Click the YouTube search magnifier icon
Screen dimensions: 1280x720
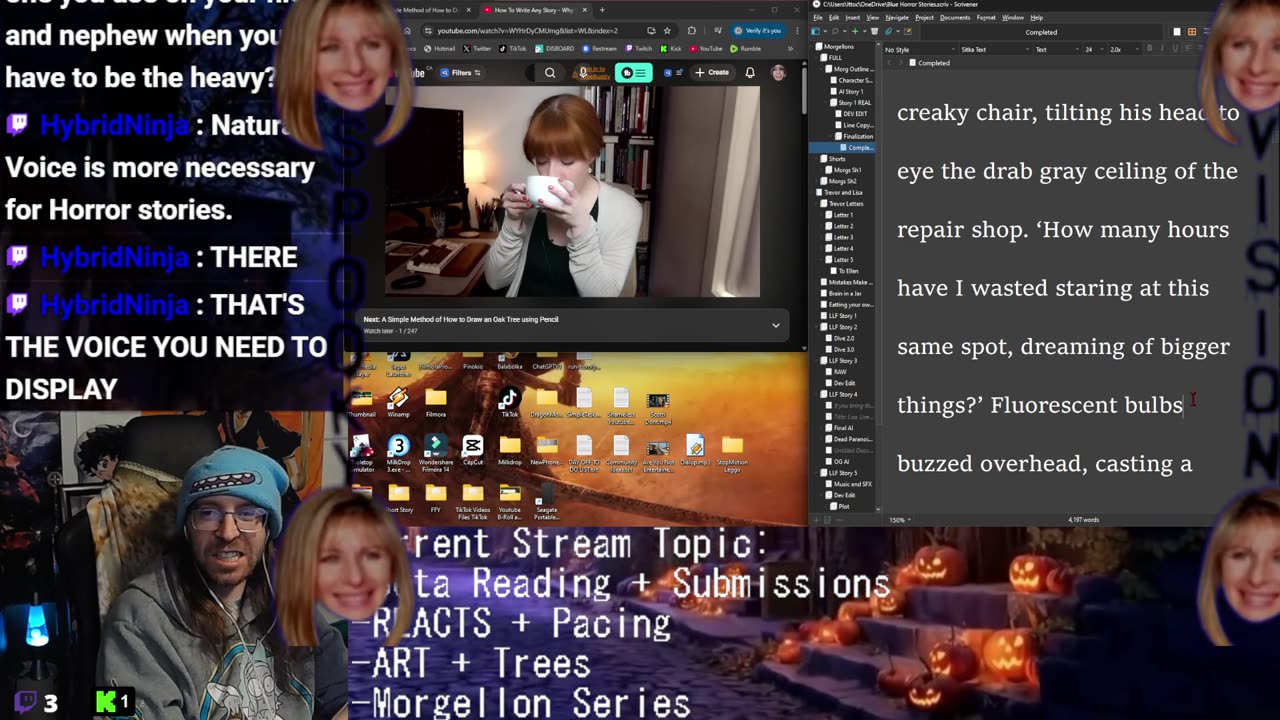(550, 73)
